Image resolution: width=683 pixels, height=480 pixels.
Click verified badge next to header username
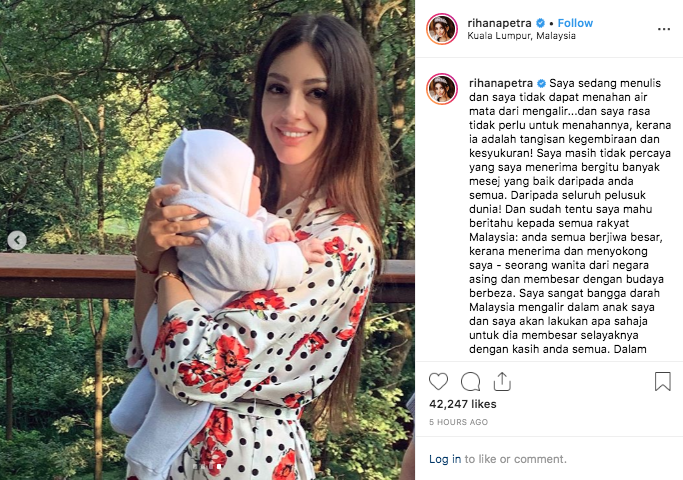540,23
